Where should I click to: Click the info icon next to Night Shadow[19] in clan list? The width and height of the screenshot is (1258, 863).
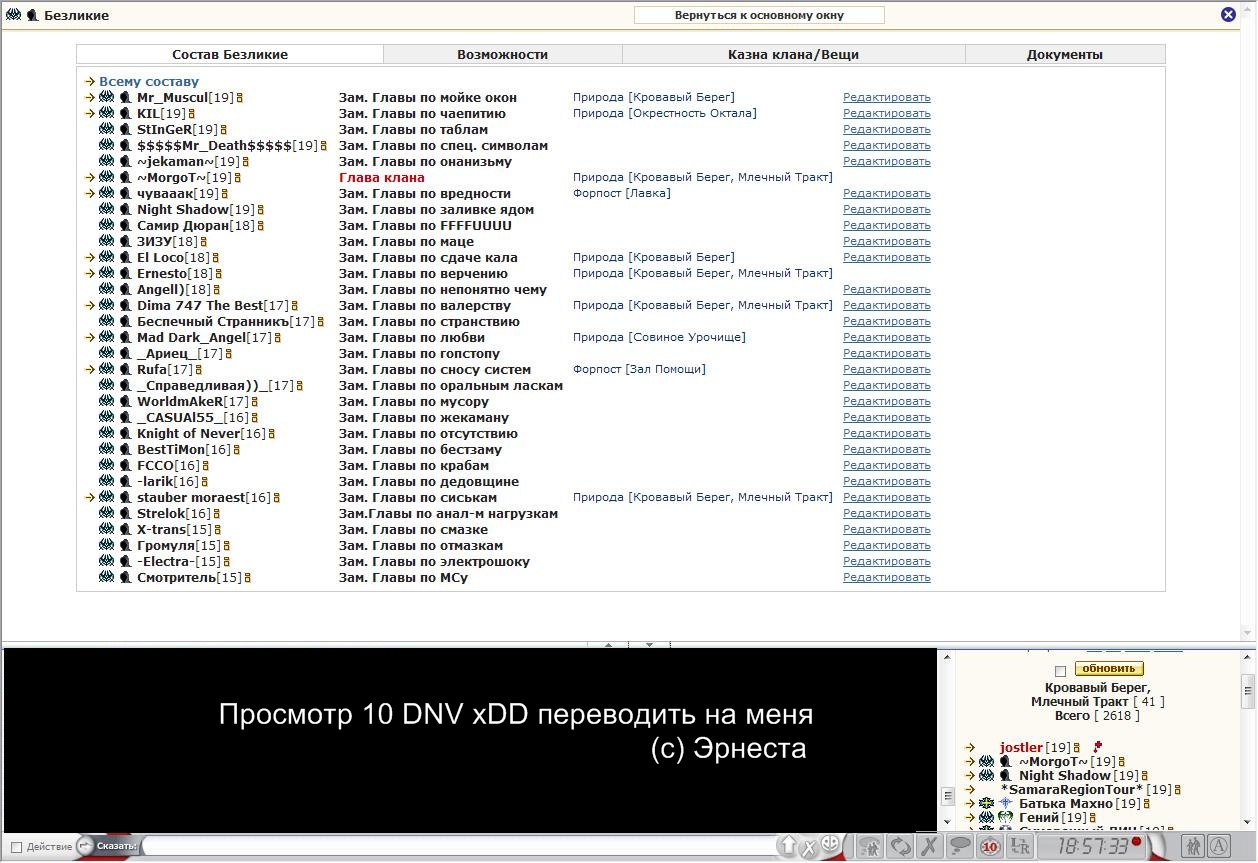click(261, 210)
